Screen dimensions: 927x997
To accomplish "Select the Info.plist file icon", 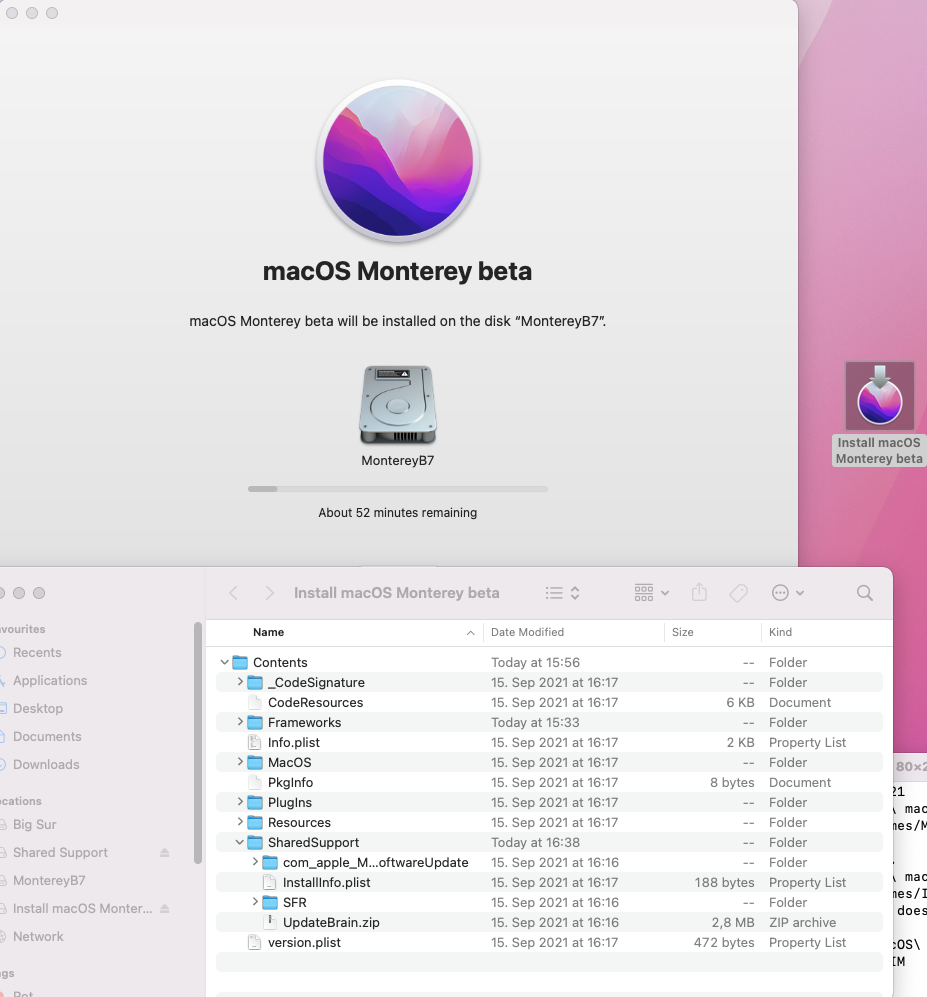I will 255,743.
